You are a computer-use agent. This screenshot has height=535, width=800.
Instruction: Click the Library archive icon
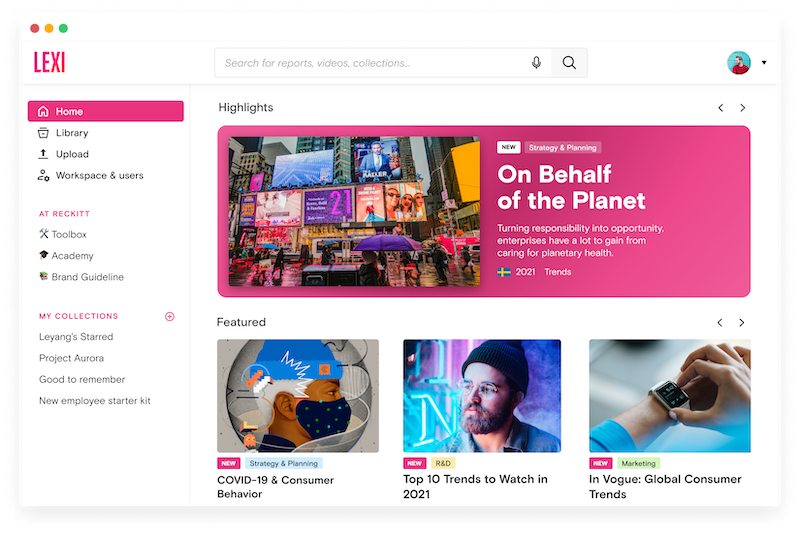tap(43, 133)
